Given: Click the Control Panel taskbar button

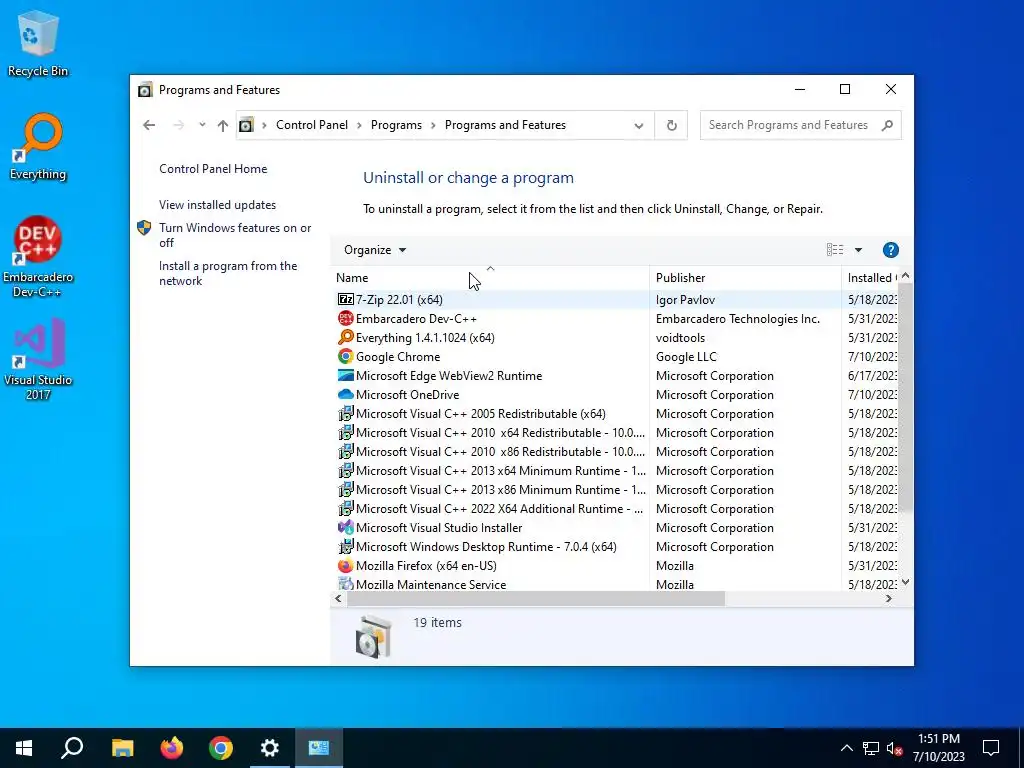Looking at the screenshot, I should click(319, 748).
